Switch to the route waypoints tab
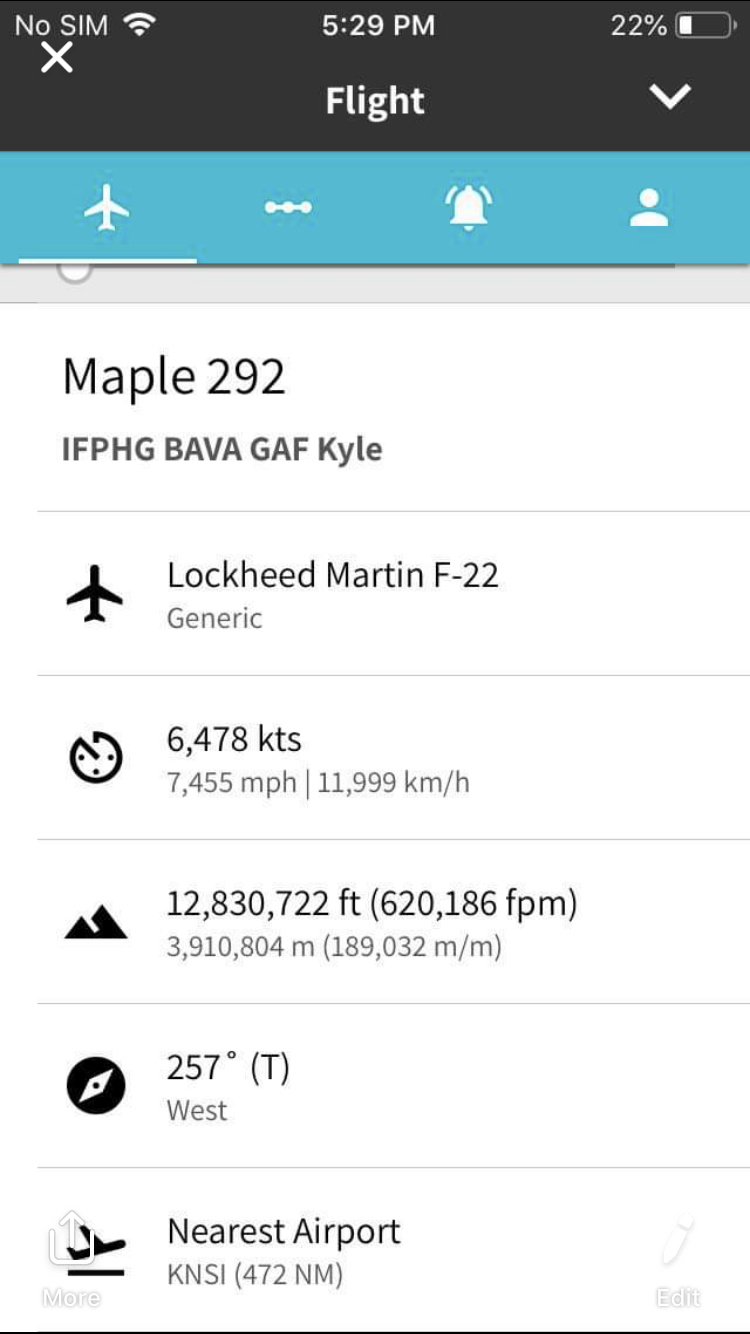The height and width of the screenshot is (1334, 750). point(288,208)
